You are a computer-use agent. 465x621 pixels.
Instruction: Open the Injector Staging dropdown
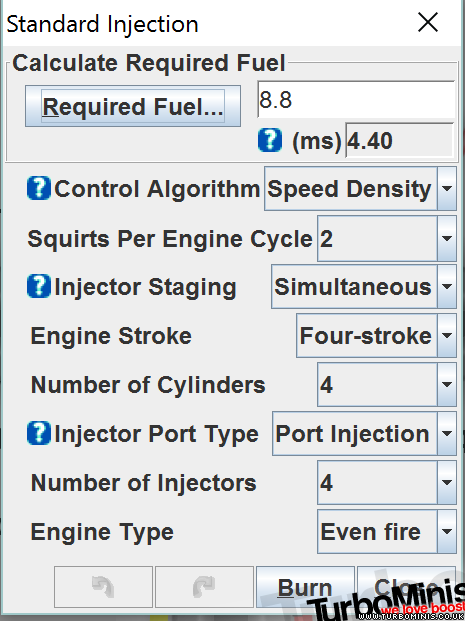[x=364, y=287]
